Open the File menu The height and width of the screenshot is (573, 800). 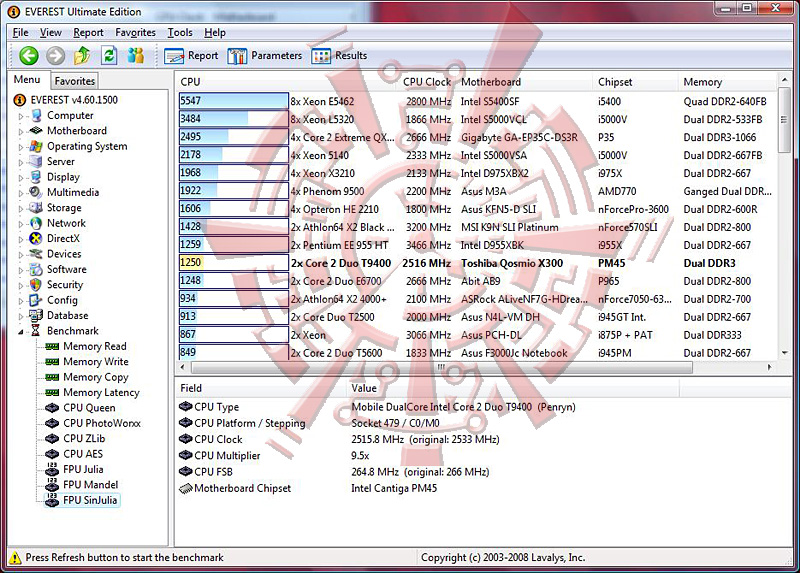[x=20, y=33]
